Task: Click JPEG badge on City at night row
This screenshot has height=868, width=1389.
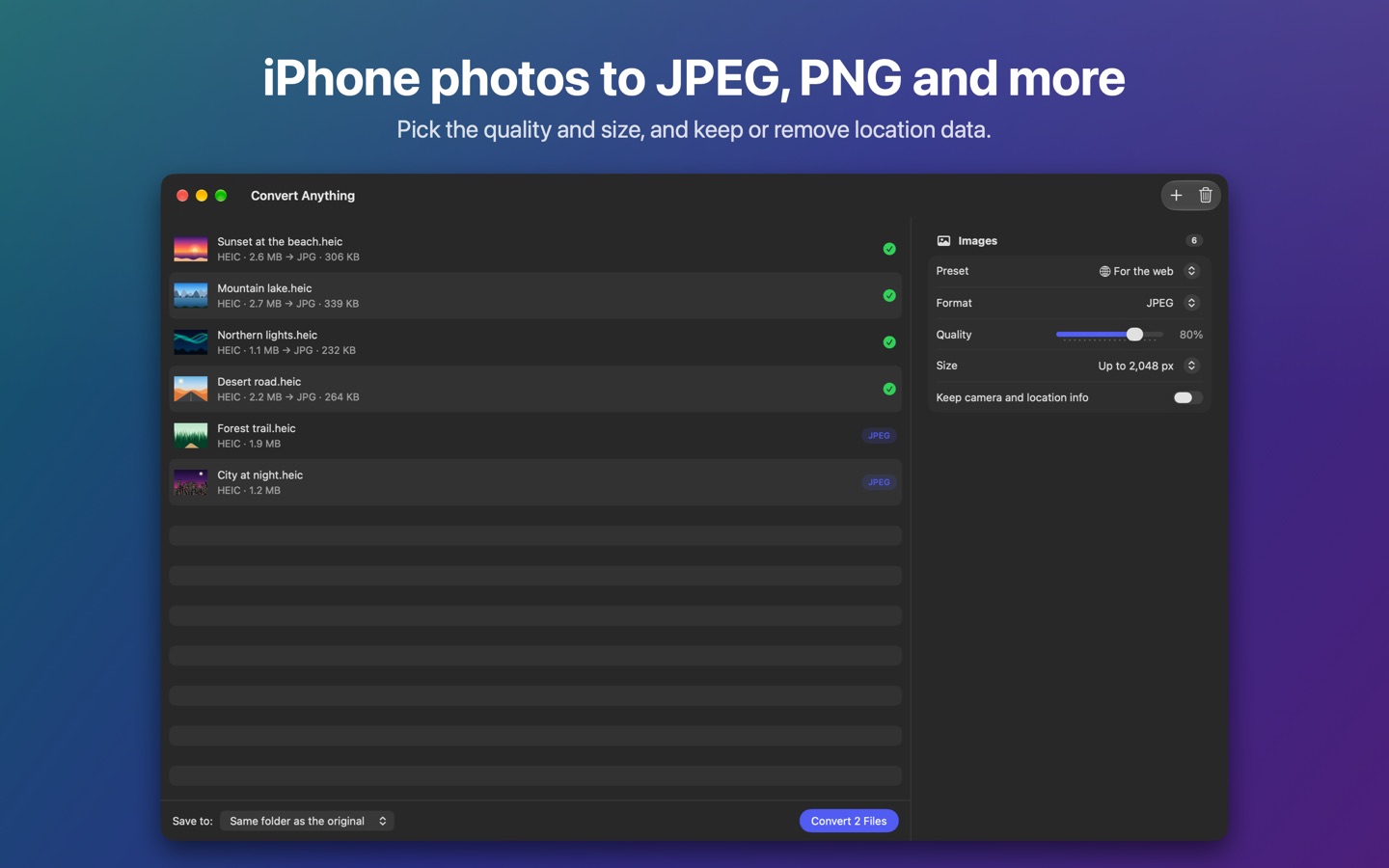Action: 879,482
